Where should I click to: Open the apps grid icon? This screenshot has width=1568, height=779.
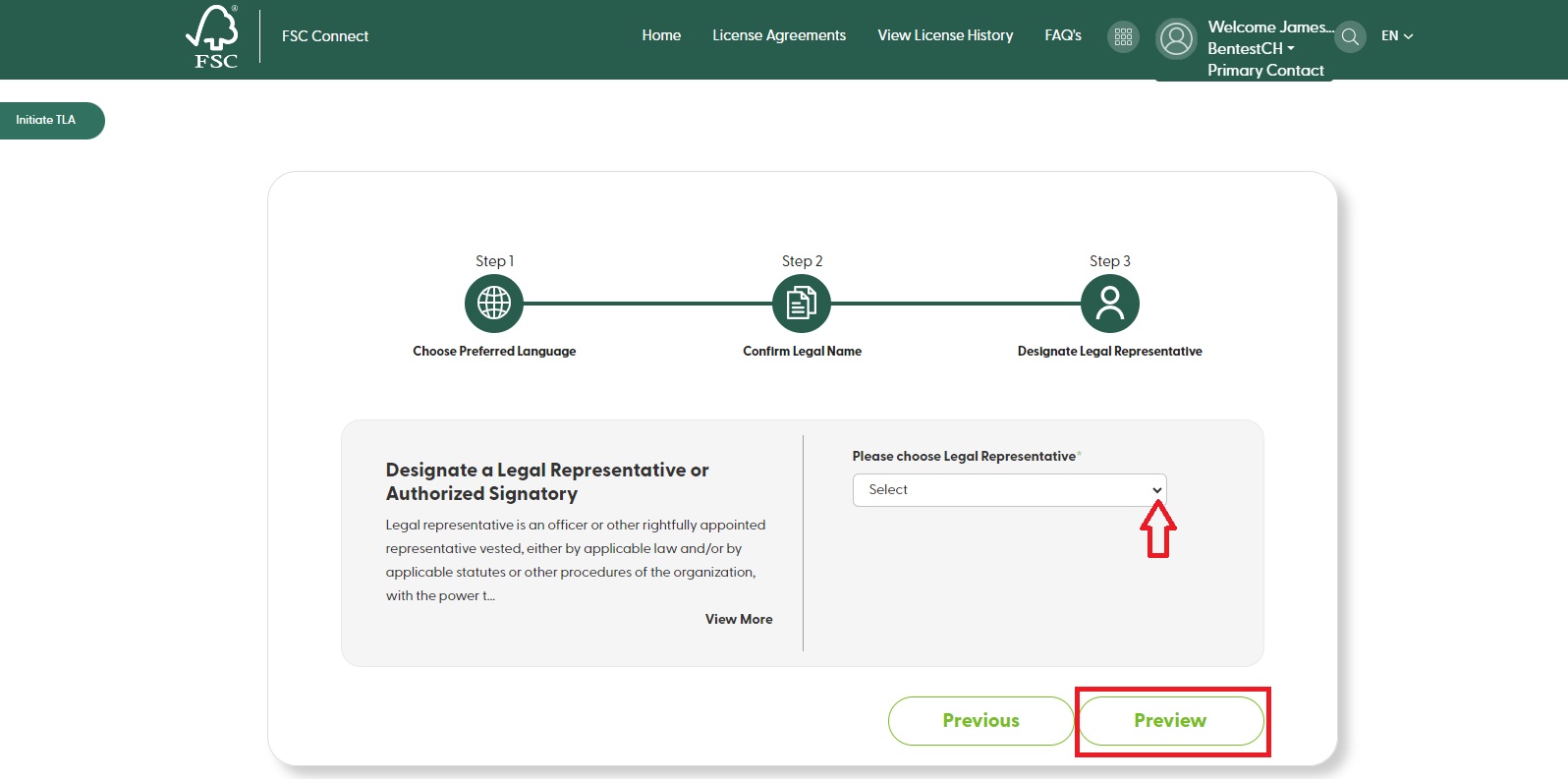tap(1123, 36)
